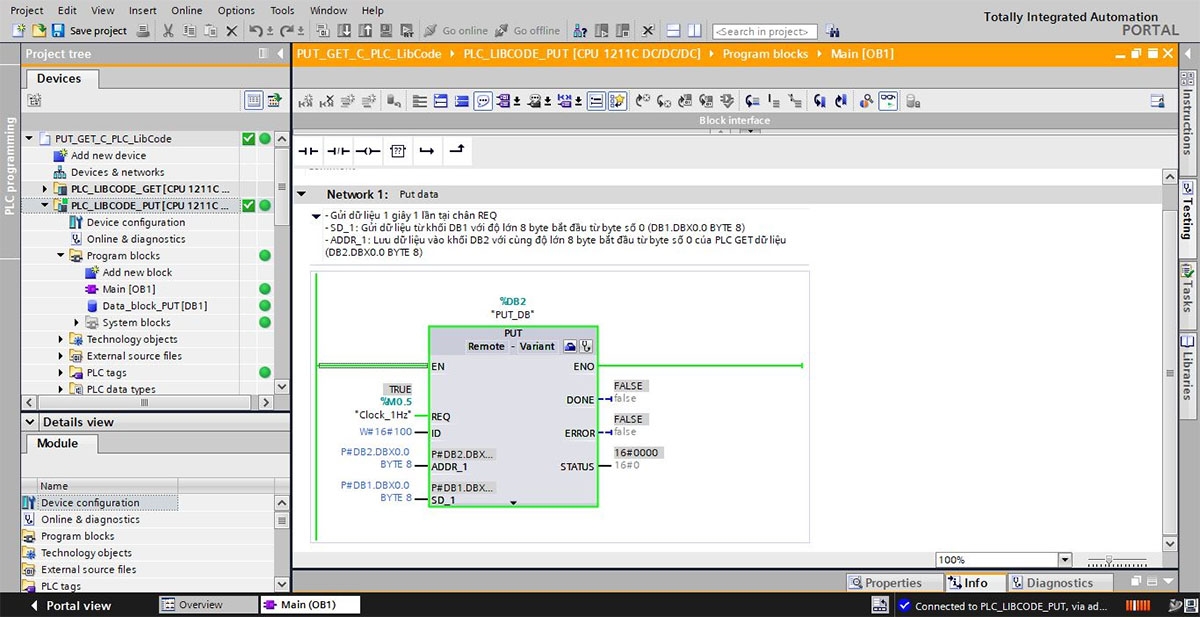Open the Options menu

pyautogui.click(x=236, y=10)
